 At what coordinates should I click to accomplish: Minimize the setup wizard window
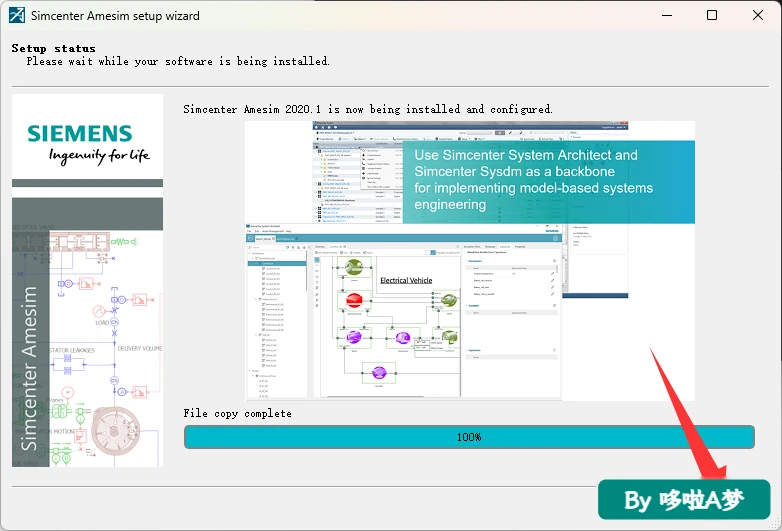click(667, 15)
